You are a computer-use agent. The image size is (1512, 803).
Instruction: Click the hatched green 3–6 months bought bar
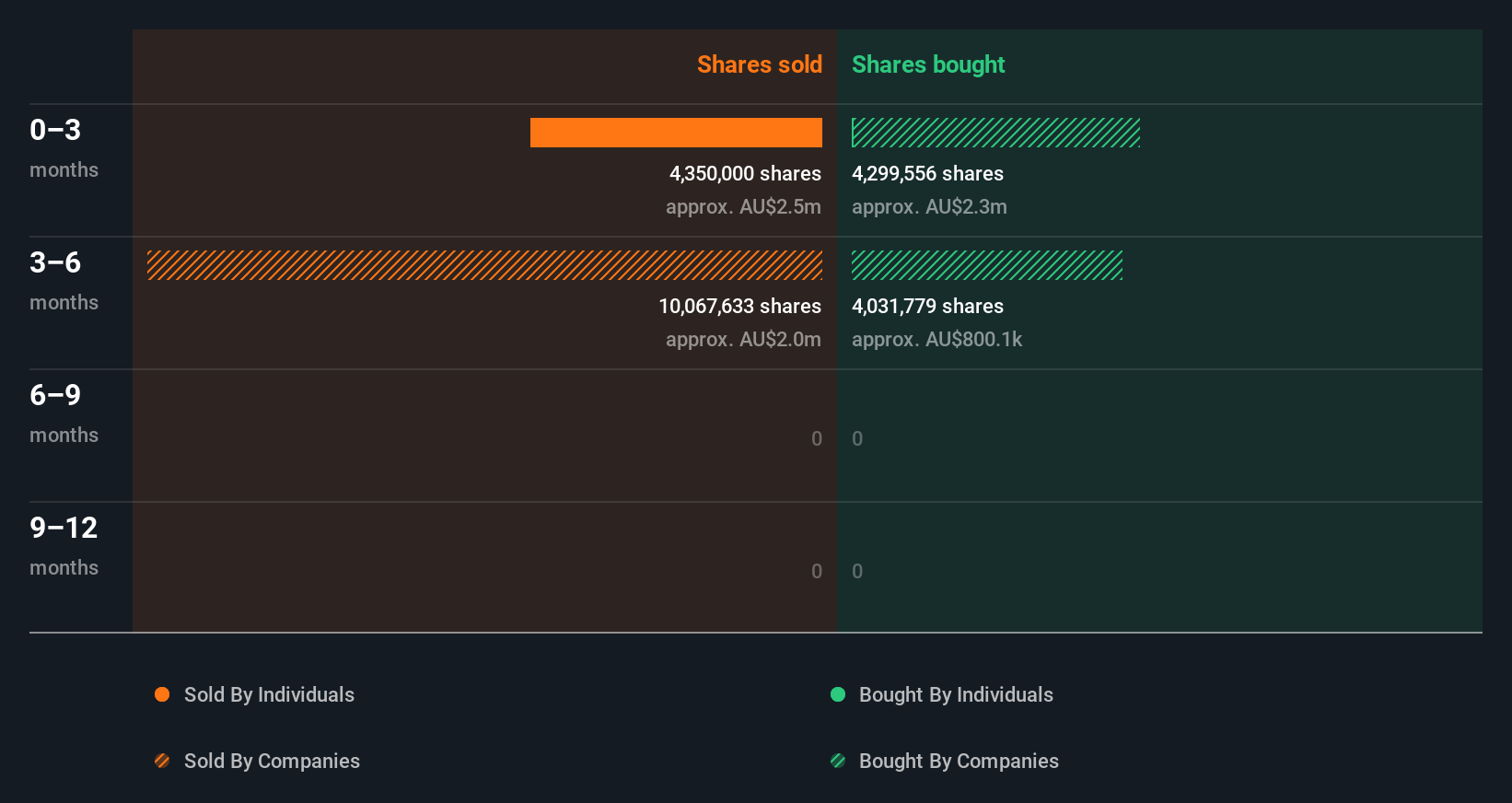pos(986,265)
